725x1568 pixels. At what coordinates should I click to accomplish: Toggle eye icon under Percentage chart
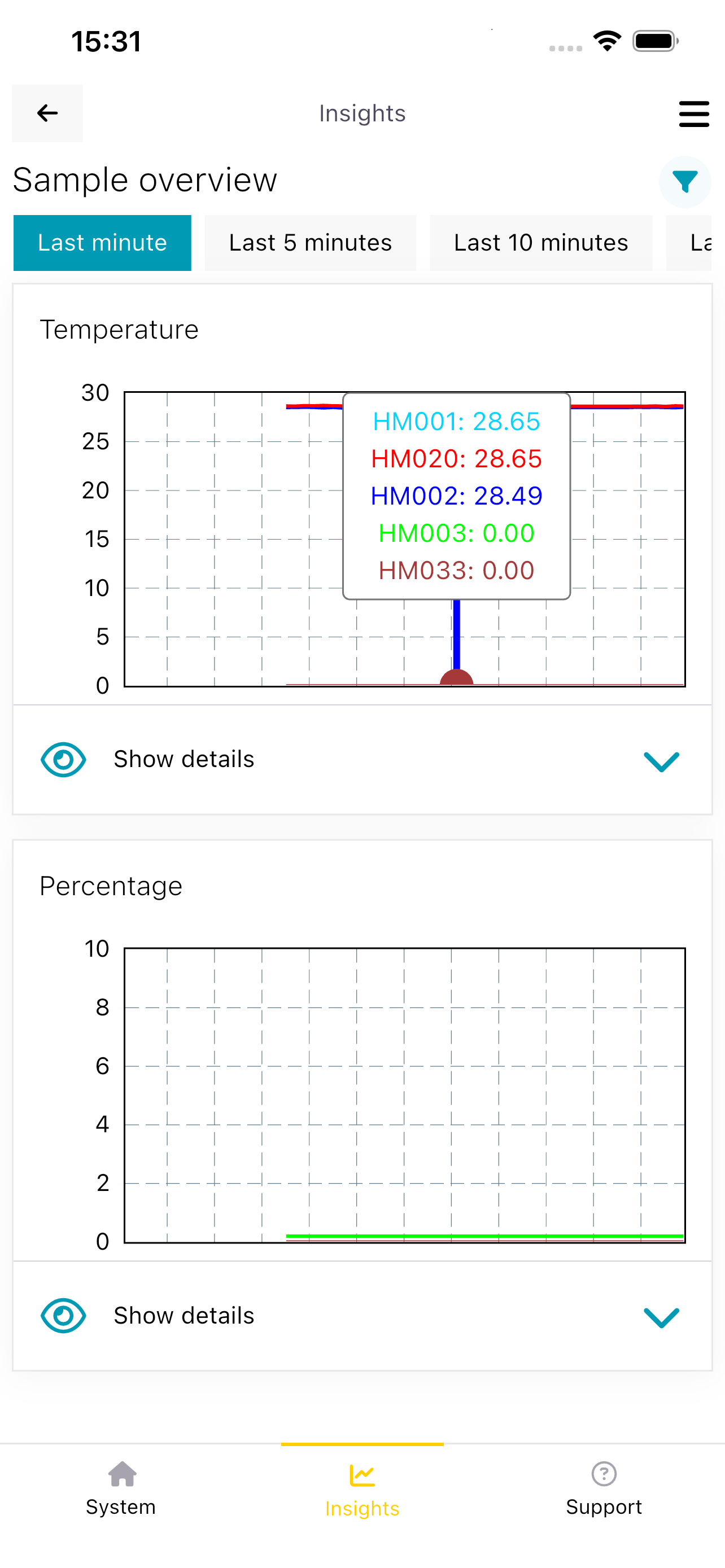tap(63, 1316)
